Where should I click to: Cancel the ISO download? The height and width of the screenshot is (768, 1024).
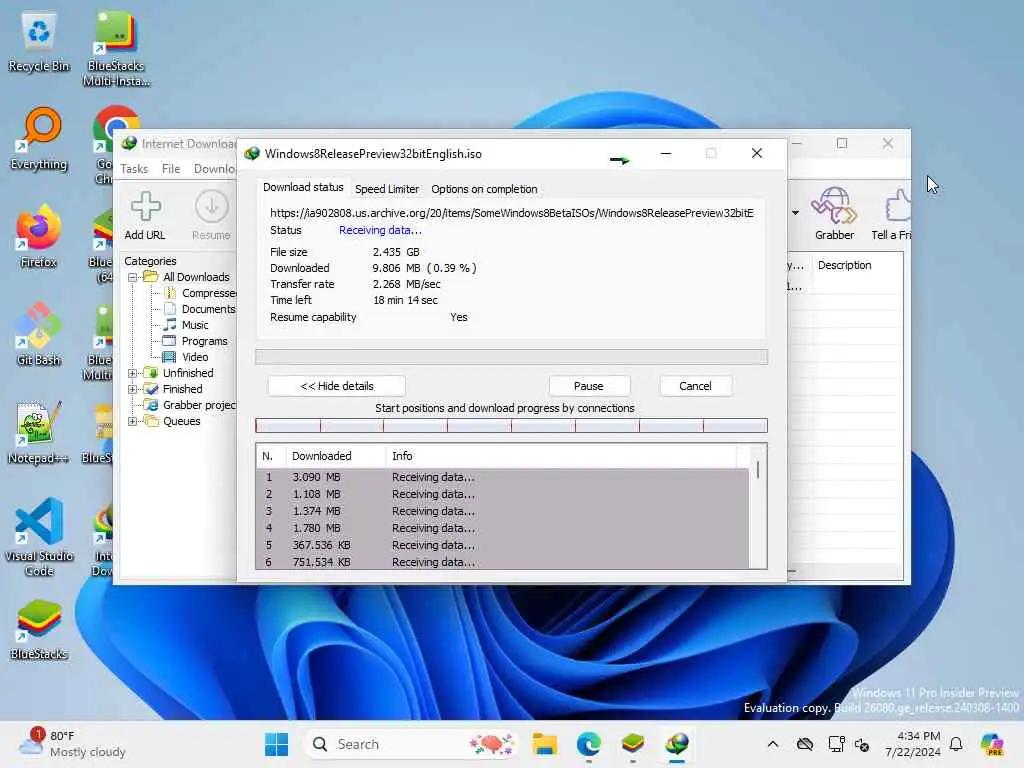(x=695, y=386)
